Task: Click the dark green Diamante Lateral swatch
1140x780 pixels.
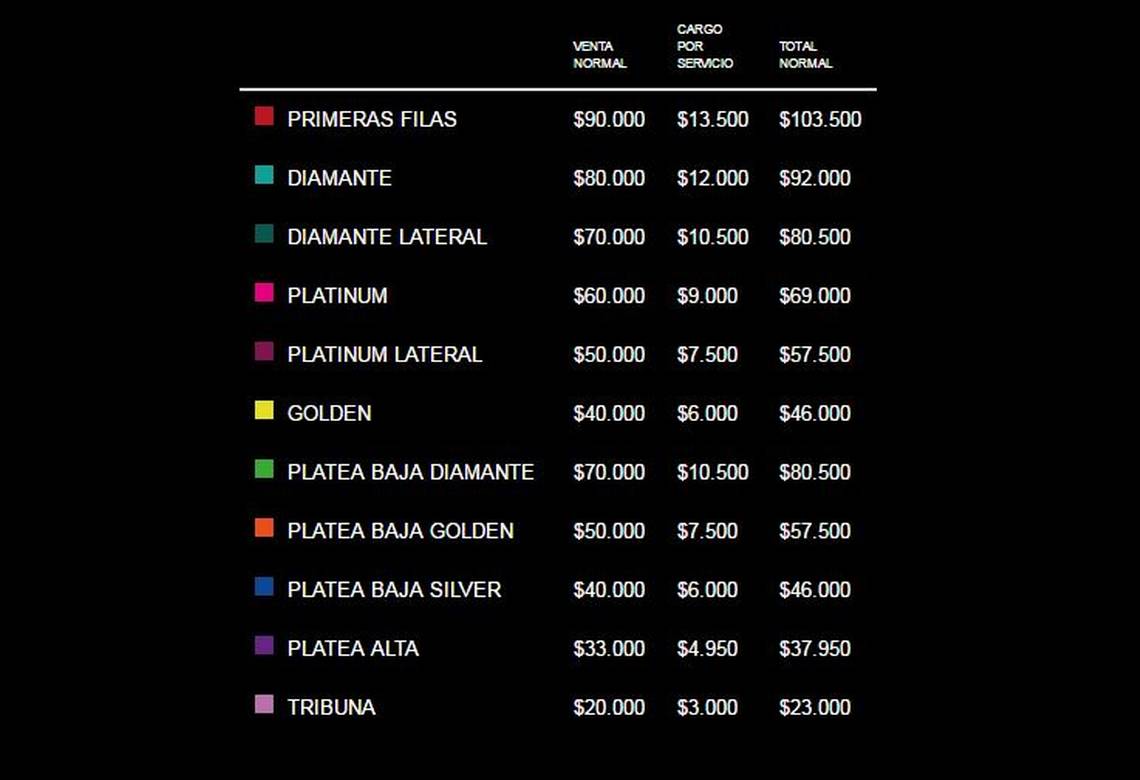Action: coord(264,233)
